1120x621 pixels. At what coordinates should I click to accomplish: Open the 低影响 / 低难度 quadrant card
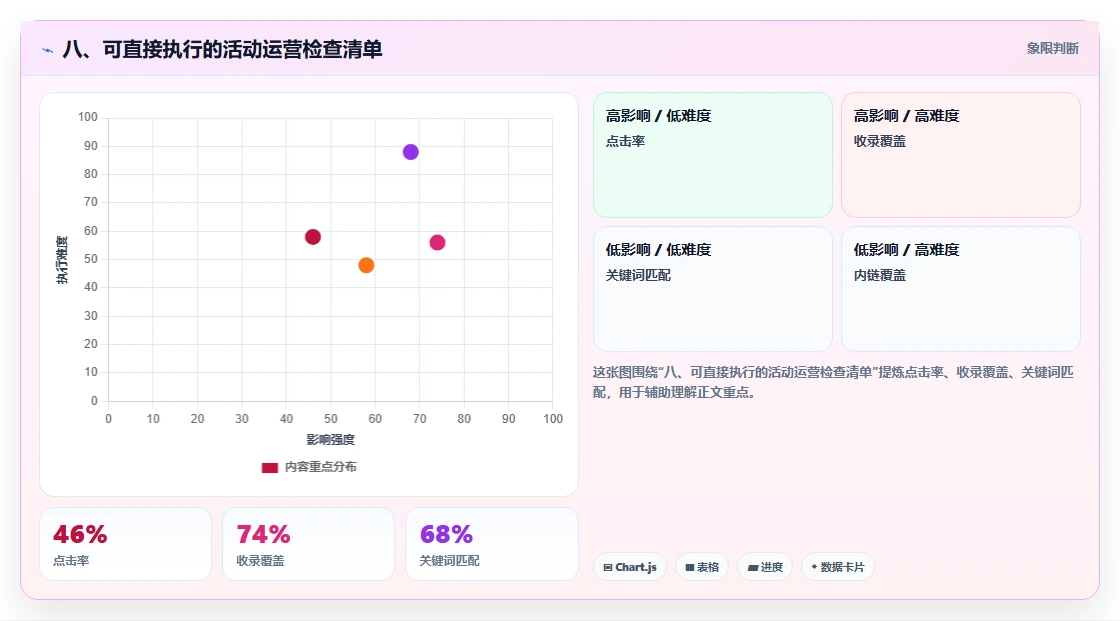coord(713,289)
